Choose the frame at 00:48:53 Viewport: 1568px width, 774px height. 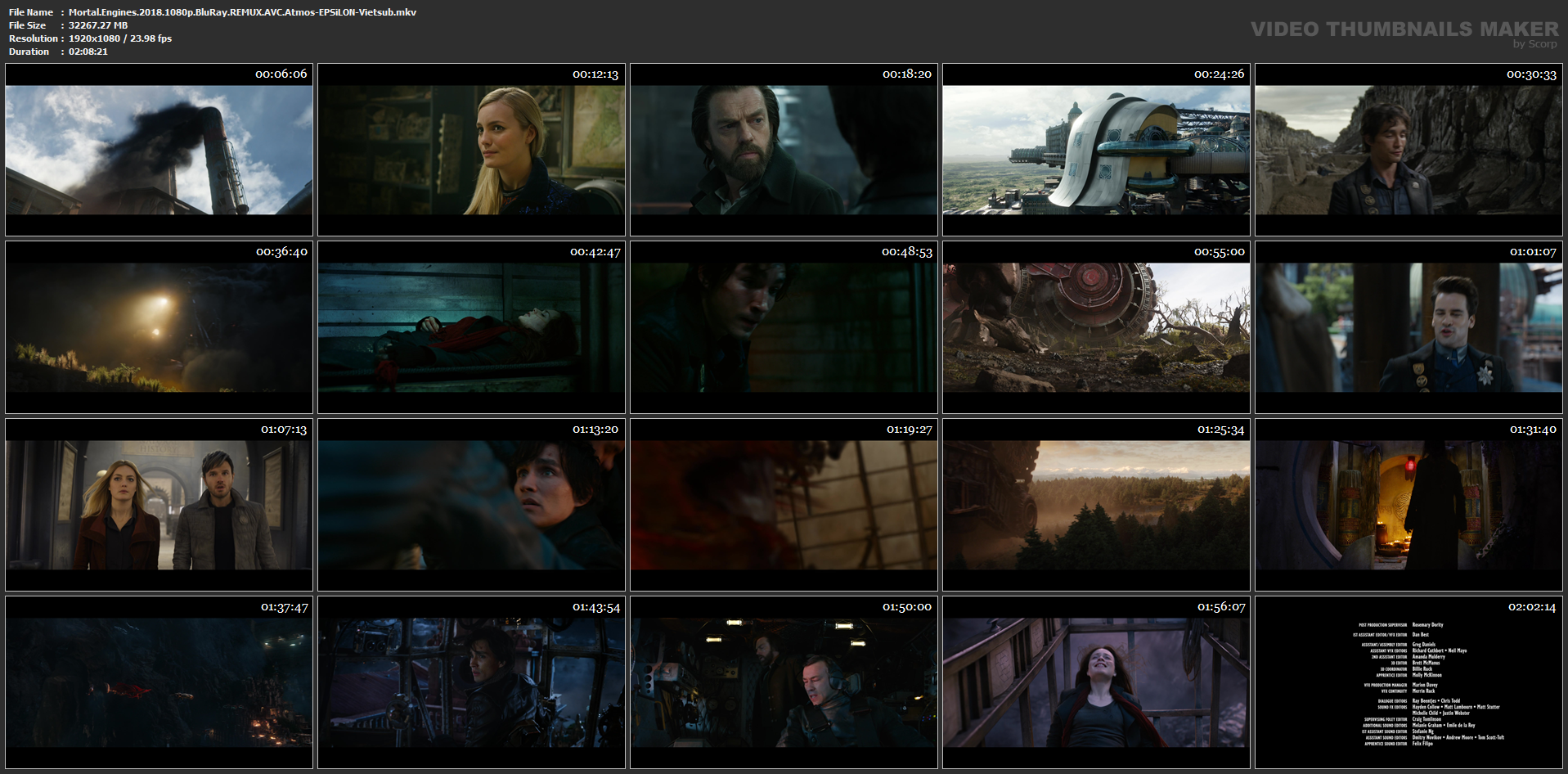click(784, 327)
